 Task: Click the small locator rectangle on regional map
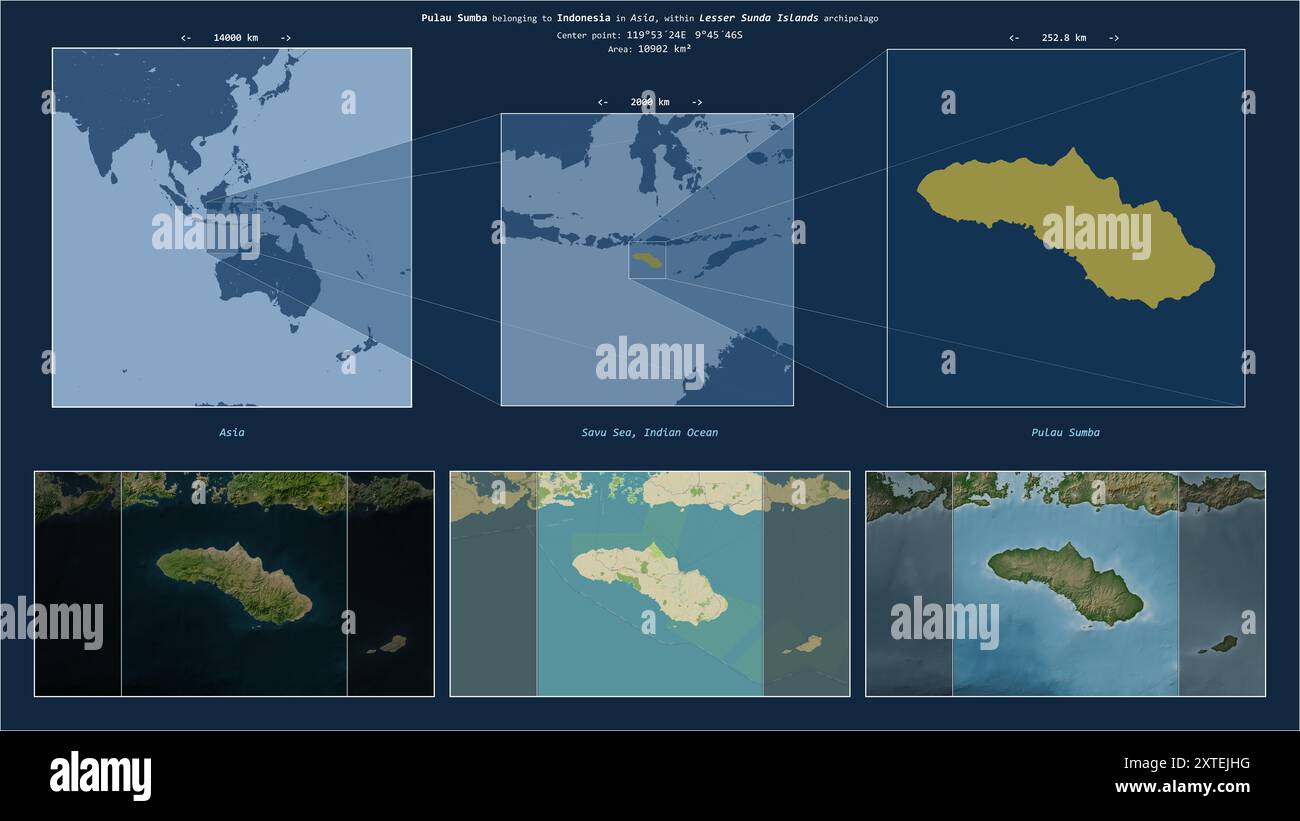[647, 260]
